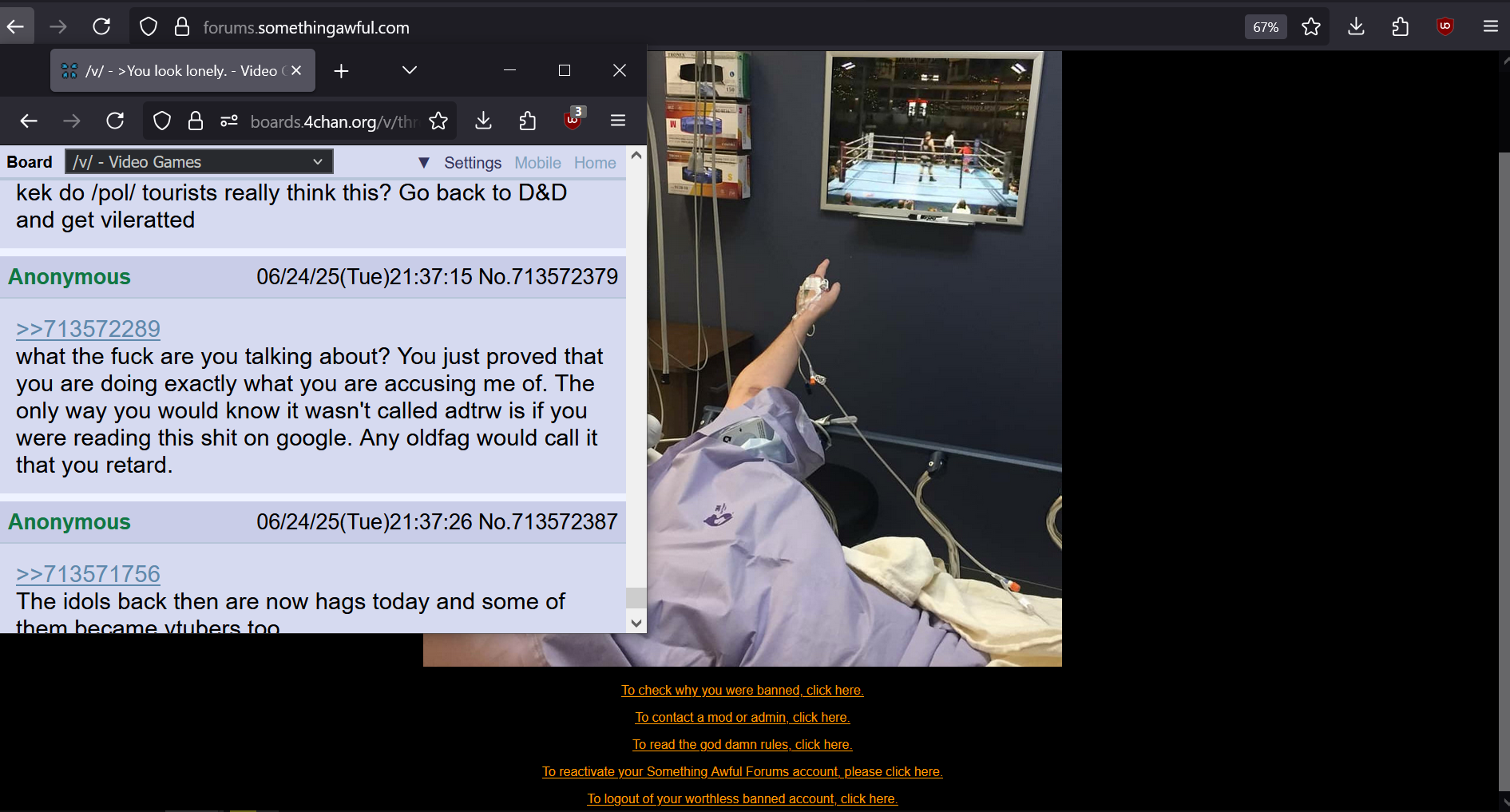The image size is (1510, 812).
Task: Bookmark the Something Awful page with star
Action: coord(1311,27)
